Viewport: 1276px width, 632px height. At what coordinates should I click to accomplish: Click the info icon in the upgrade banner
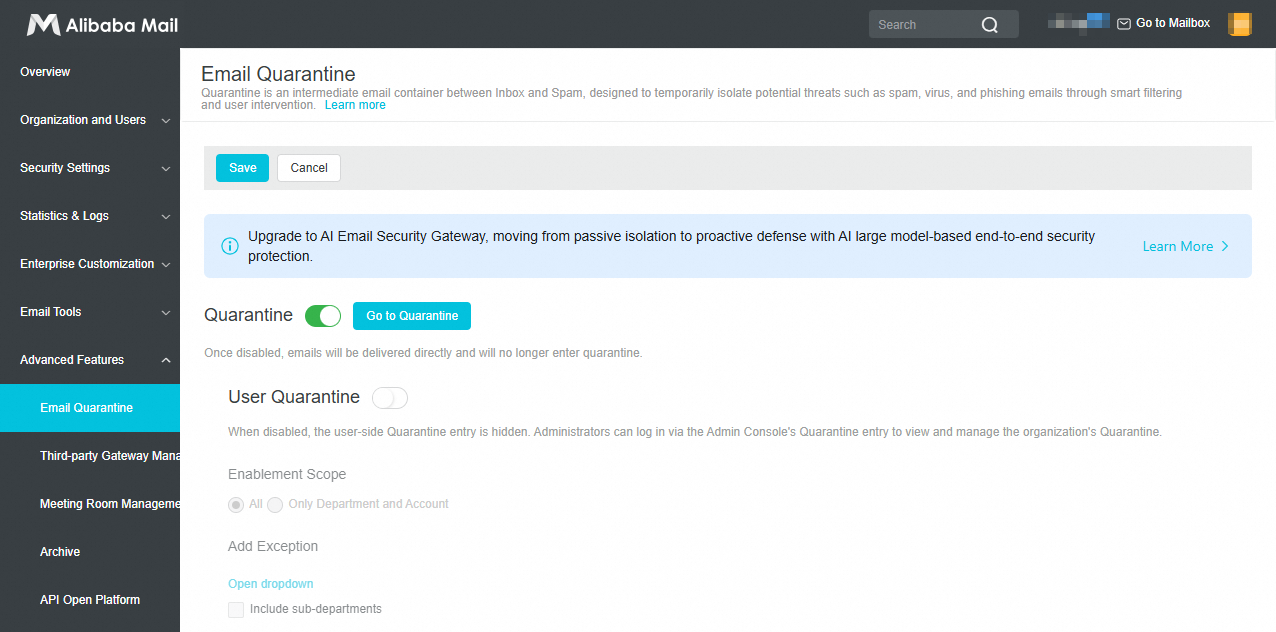230,246
